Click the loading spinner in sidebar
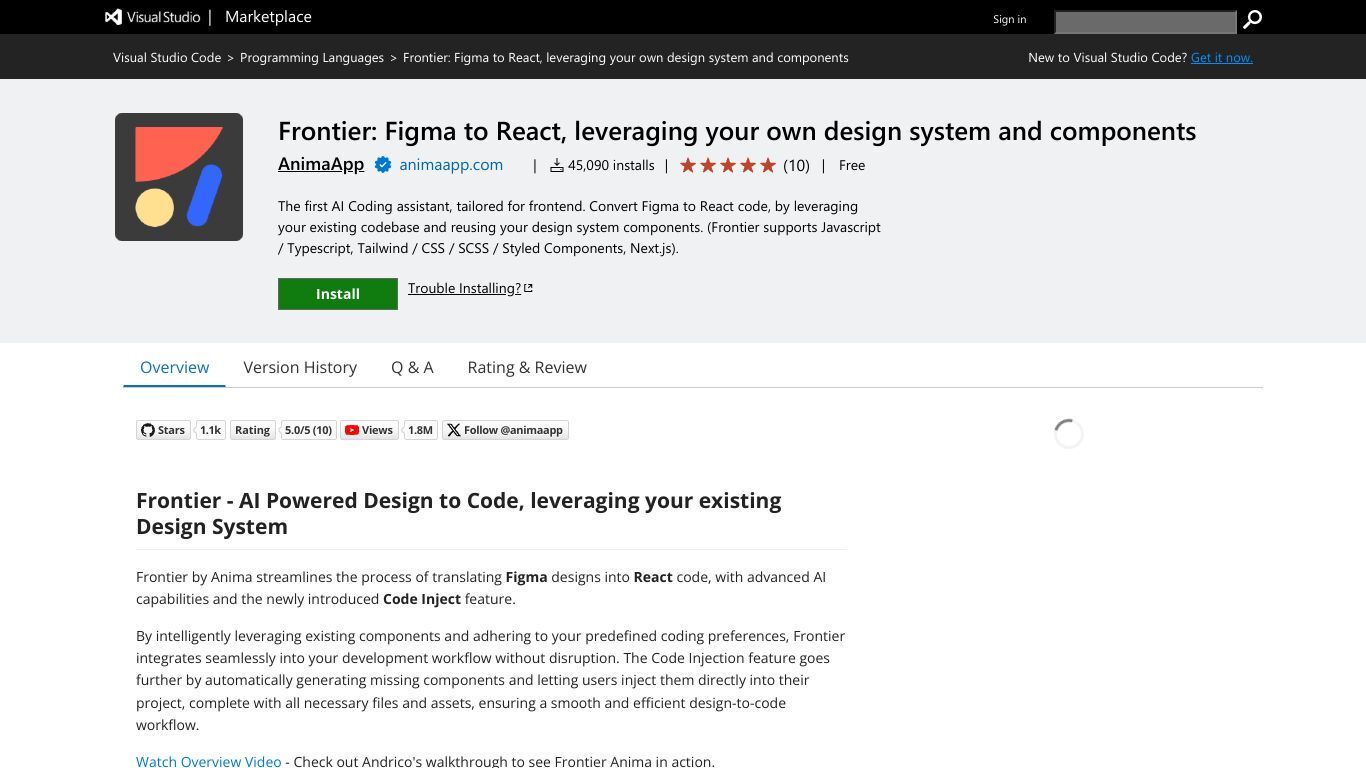The image size is (1366, 768). (1068, 433)
